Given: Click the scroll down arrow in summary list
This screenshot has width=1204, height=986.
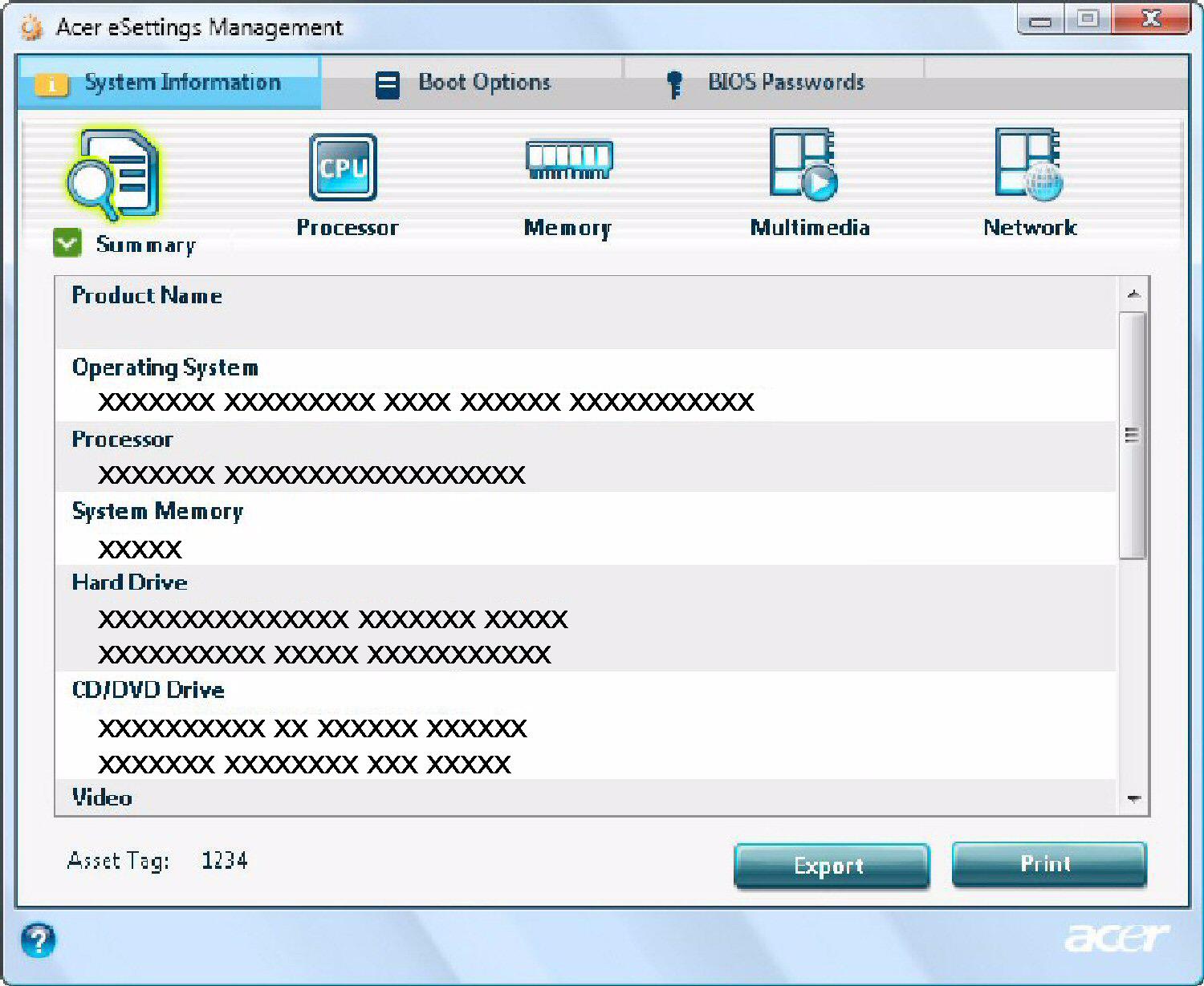Looking at the screenshot, I should click(x=1133, y=798).
